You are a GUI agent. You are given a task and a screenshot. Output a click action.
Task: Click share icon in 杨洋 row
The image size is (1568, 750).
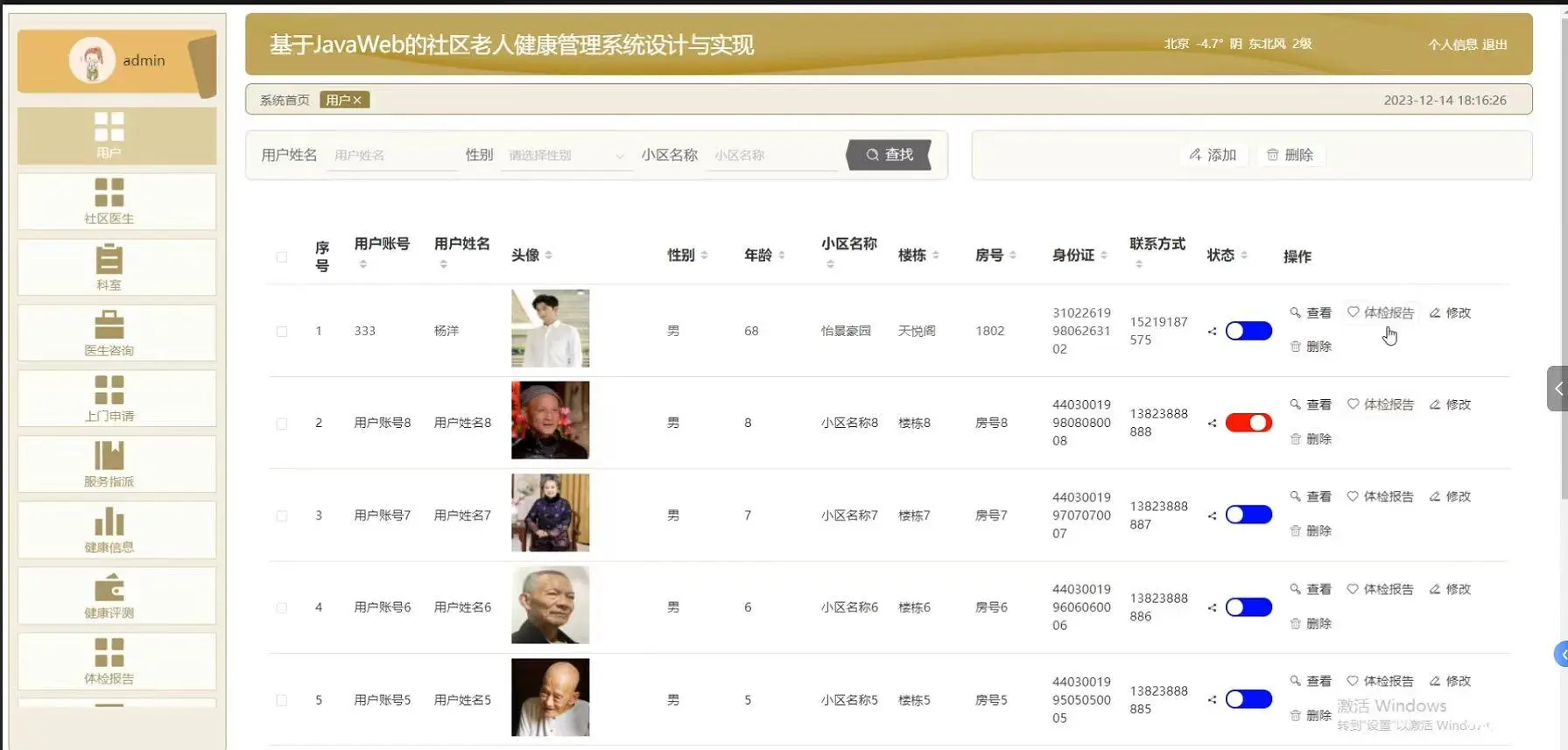point(1213,332)
